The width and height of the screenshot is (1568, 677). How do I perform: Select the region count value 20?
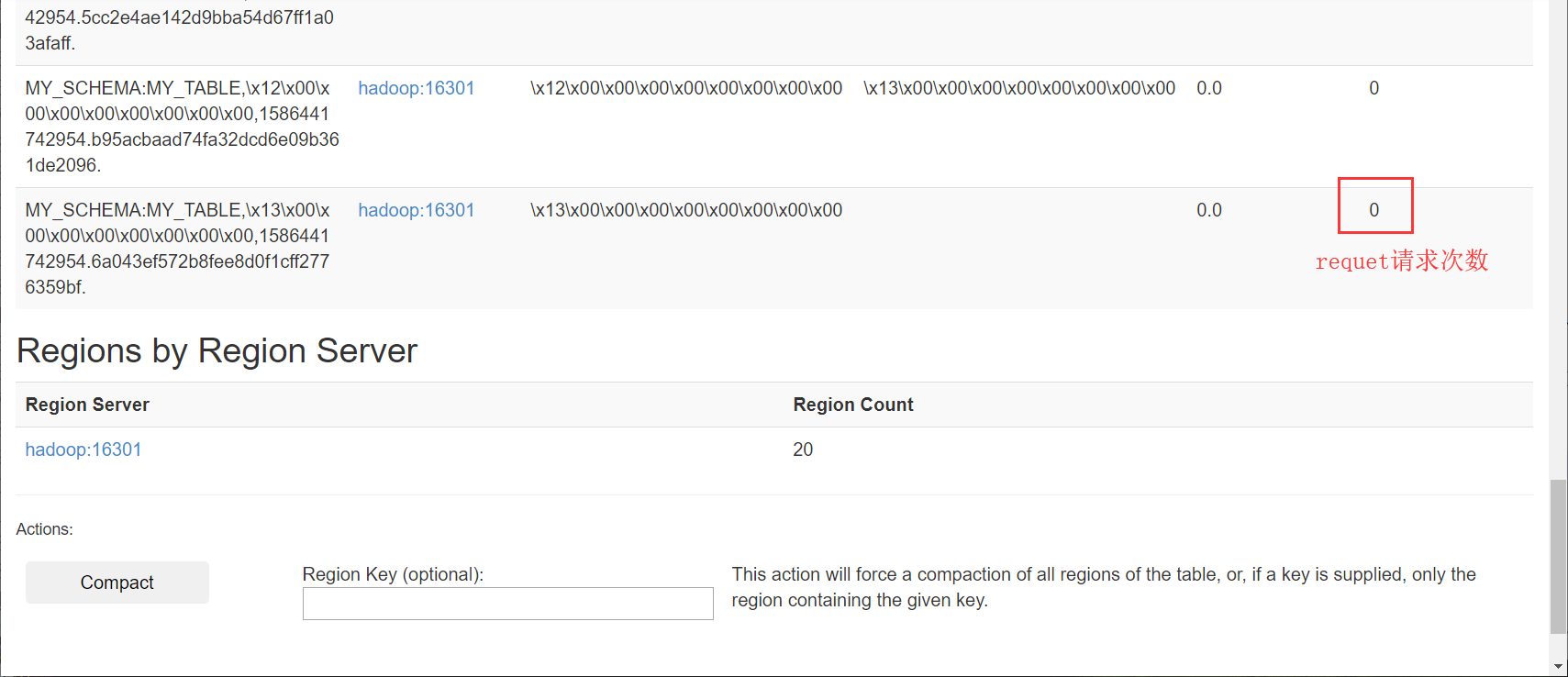803,449
